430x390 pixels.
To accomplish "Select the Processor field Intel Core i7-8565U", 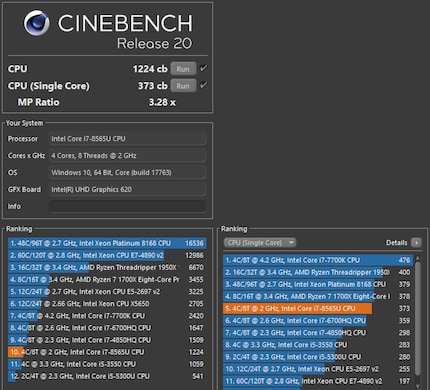I will (x=127, y=139).
